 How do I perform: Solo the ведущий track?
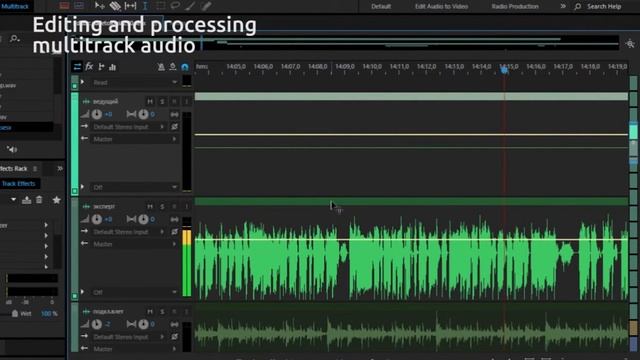pyautogui.click(x=162, y=101)
